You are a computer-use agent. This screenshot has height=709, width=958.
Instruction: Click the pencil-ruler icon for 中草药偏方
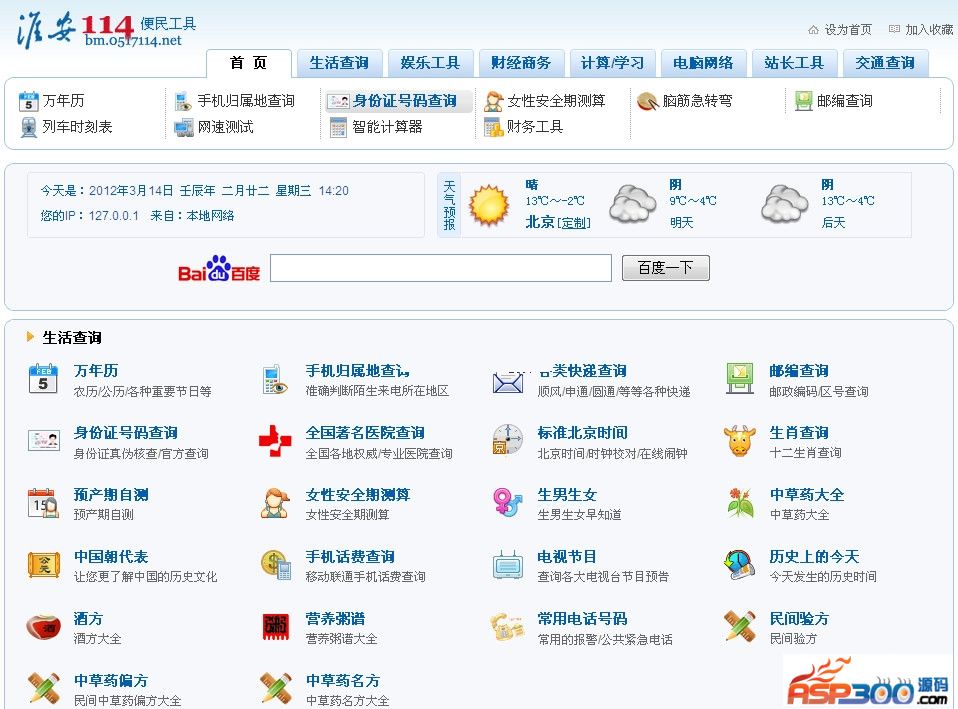[x=44, y=689]
